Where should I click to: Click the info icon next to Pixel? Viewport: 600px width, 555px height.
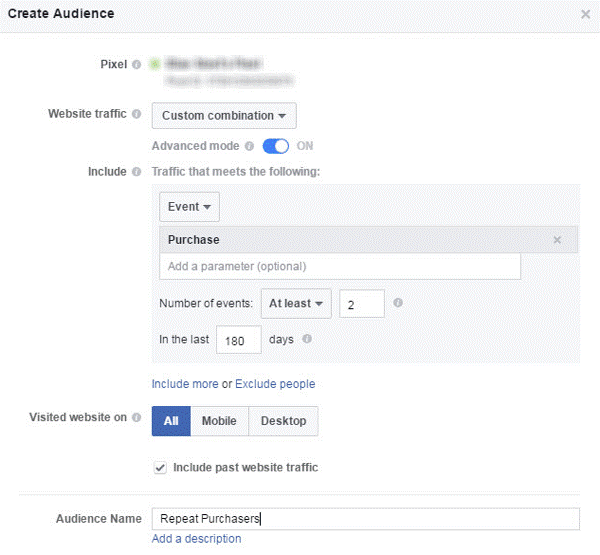136,64
